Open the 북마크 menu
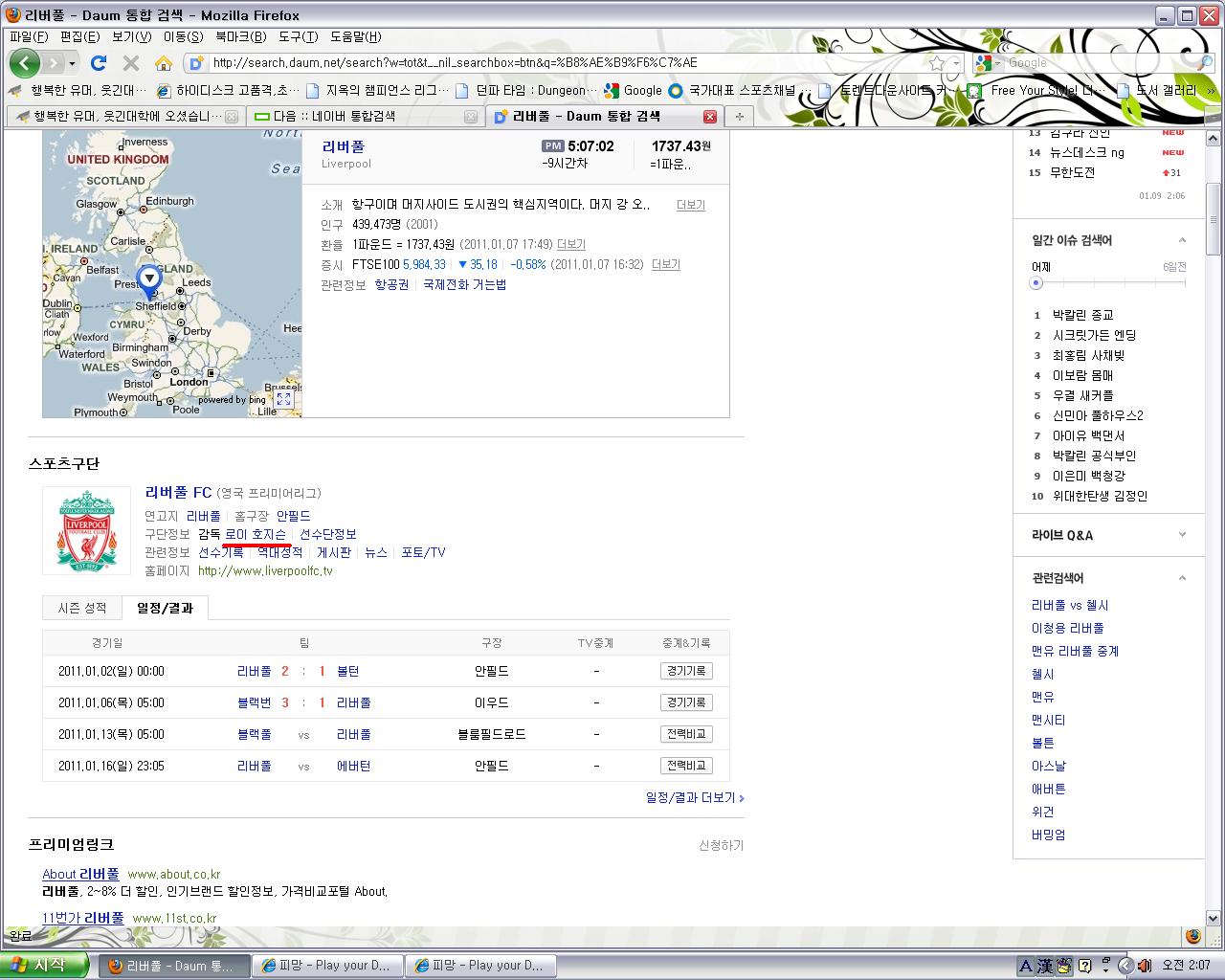Screen dimensions: 1225x980 click(x=240, y=36)
